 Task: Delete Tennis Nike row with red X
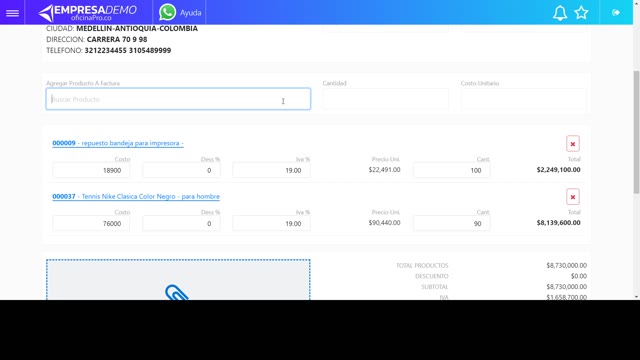[573, 197]
